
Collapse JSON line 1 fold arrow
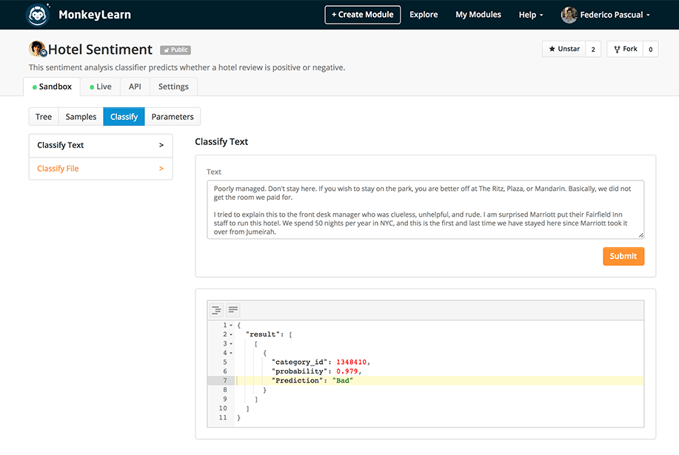point(231,325)
